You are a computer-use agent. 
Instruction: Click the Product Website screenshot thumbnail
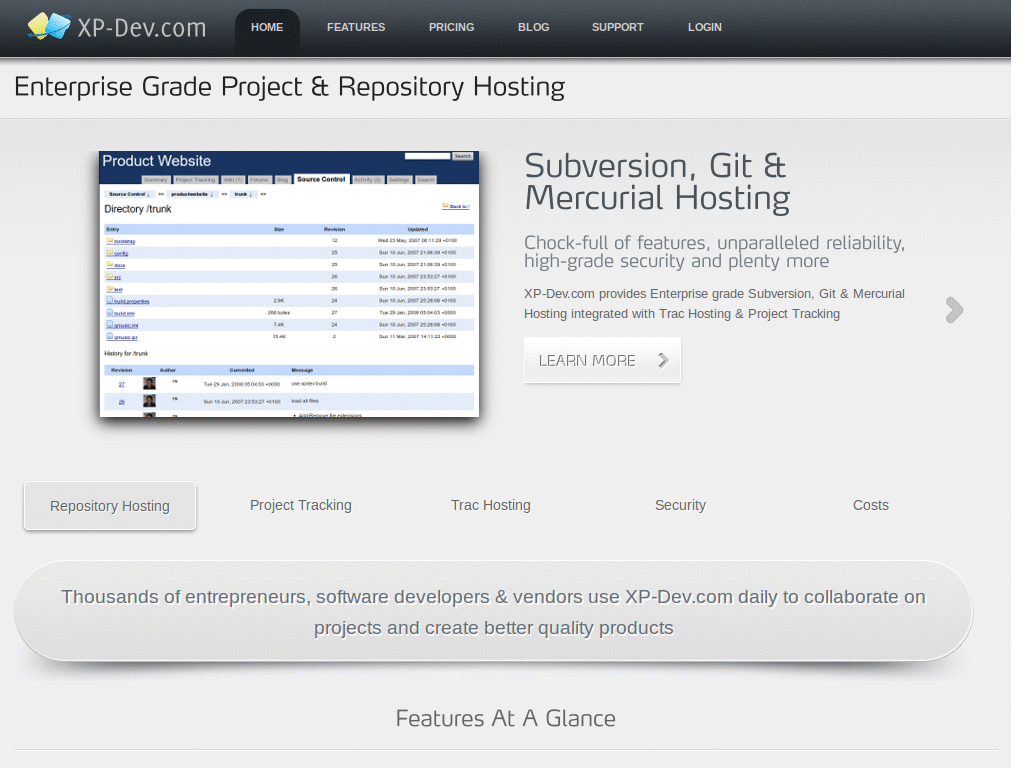[x=289, y=284]
